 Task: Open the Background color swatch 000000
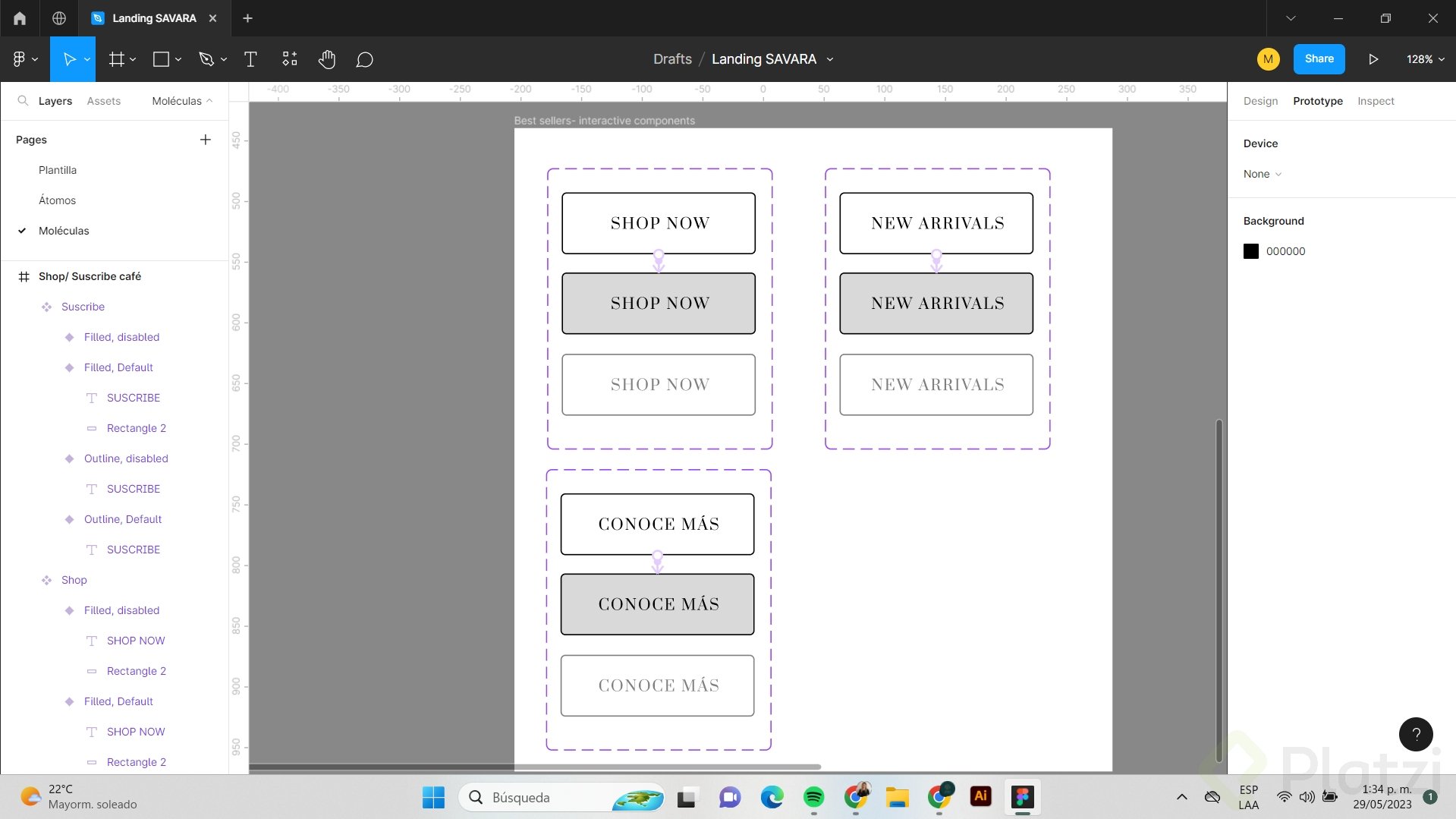point(1252,250)
